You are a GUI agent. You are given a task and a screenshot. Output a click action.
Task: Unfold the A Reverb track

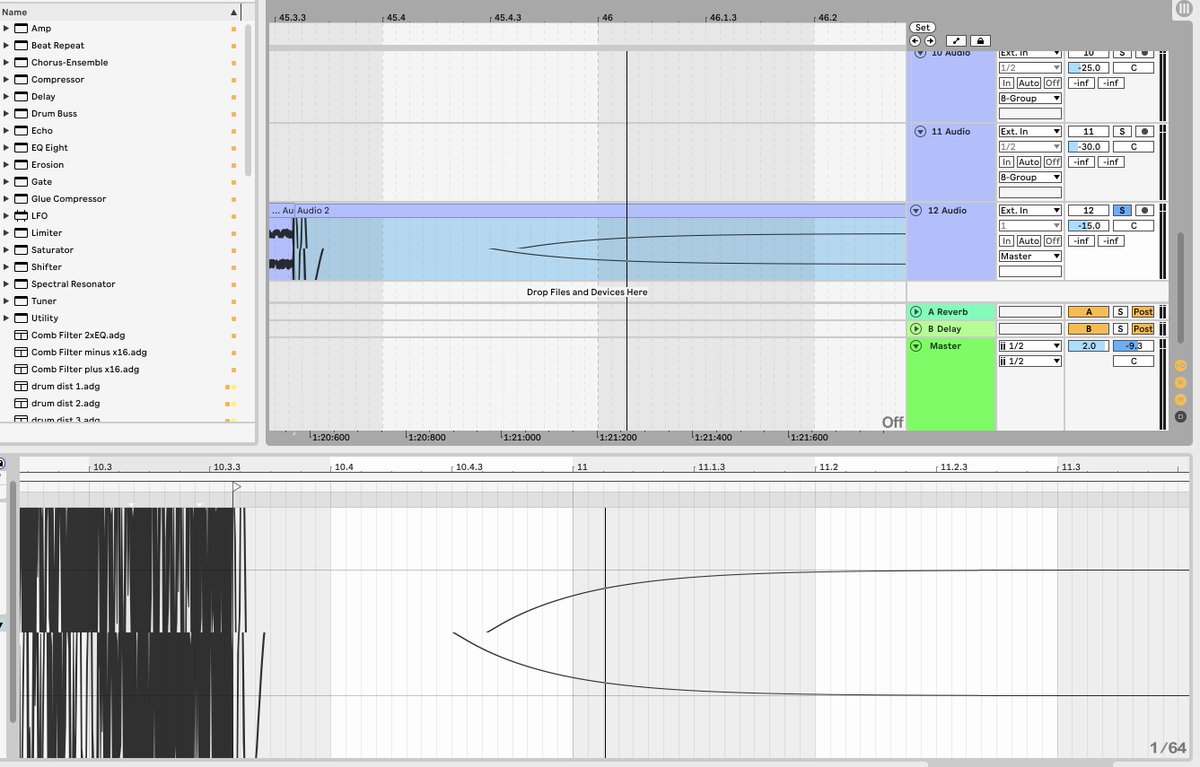pos(916,312)
